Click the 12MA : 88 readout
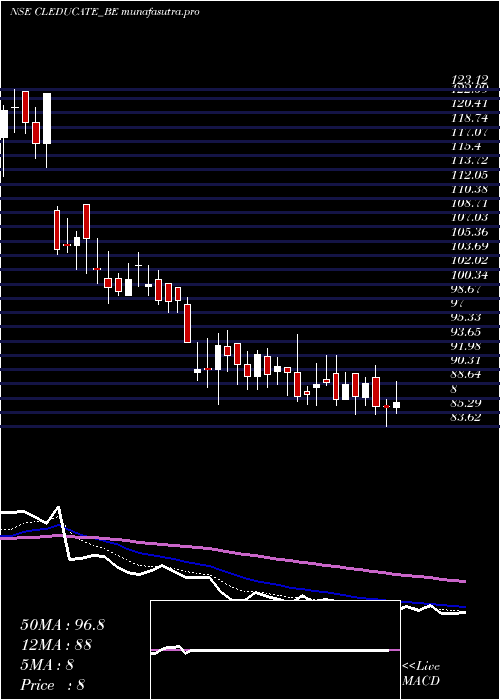 click(56, 645)
